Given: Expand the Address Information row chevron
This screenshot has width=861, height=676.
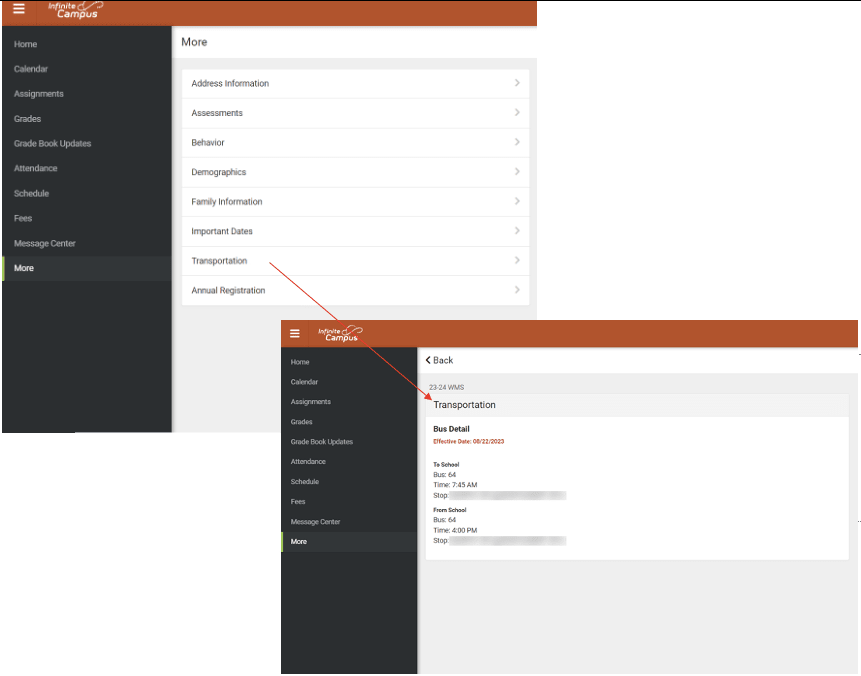Looking at the screenshot, I should [x=517, y=83].
